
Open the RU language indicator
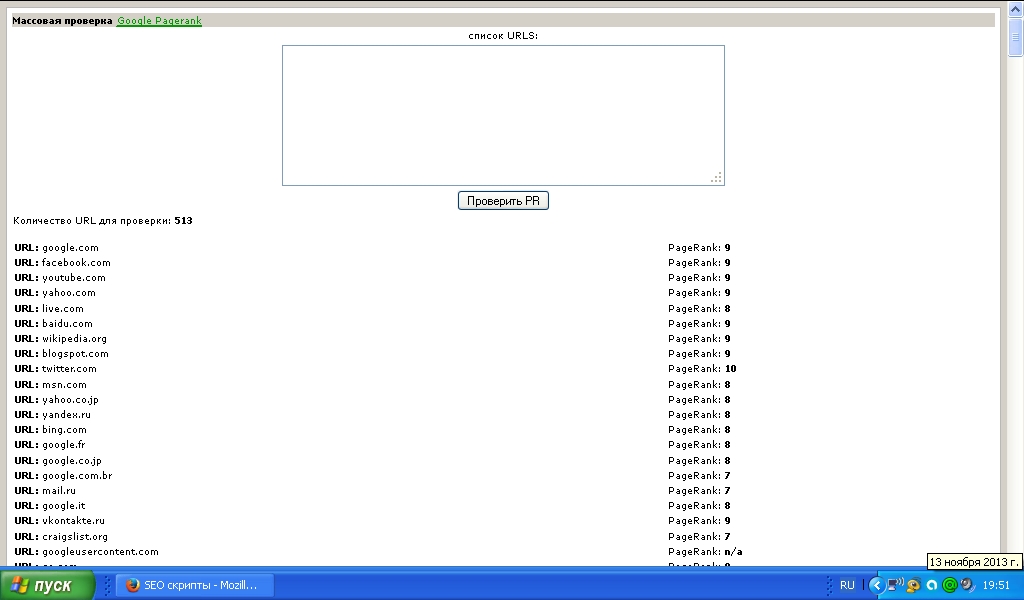point(847,585)
